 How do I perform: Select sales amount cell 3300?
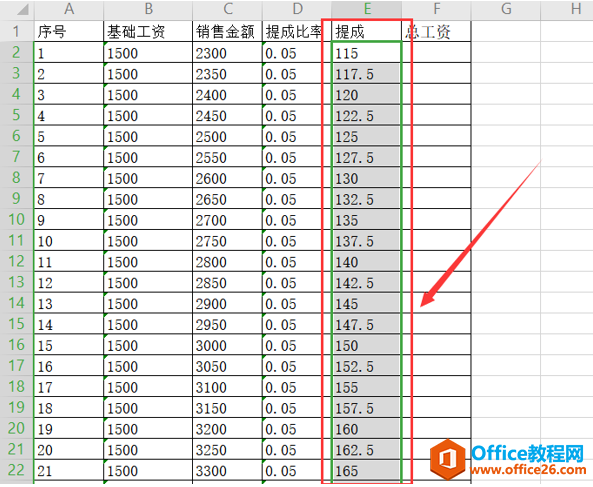click(227, 470)
